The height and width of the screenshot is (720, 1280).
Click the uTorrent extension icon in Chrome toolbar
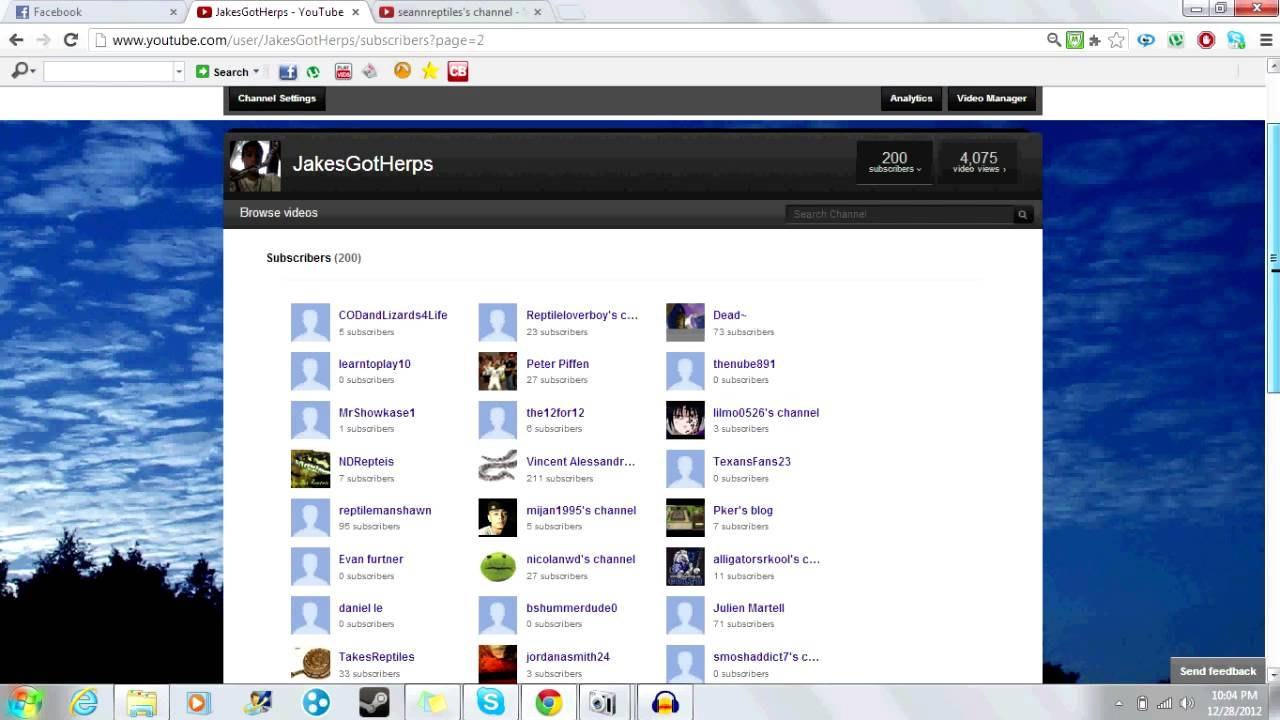click(1176, 40)
